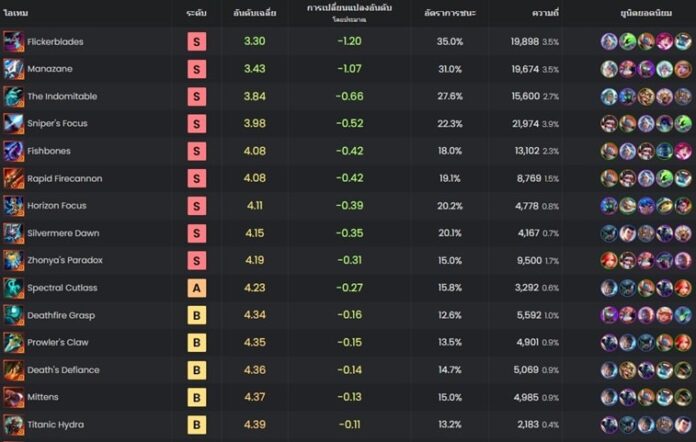Open the Fishbones item icon
The width and height of the screenshot is (696, 442).
tap(14, 151)
